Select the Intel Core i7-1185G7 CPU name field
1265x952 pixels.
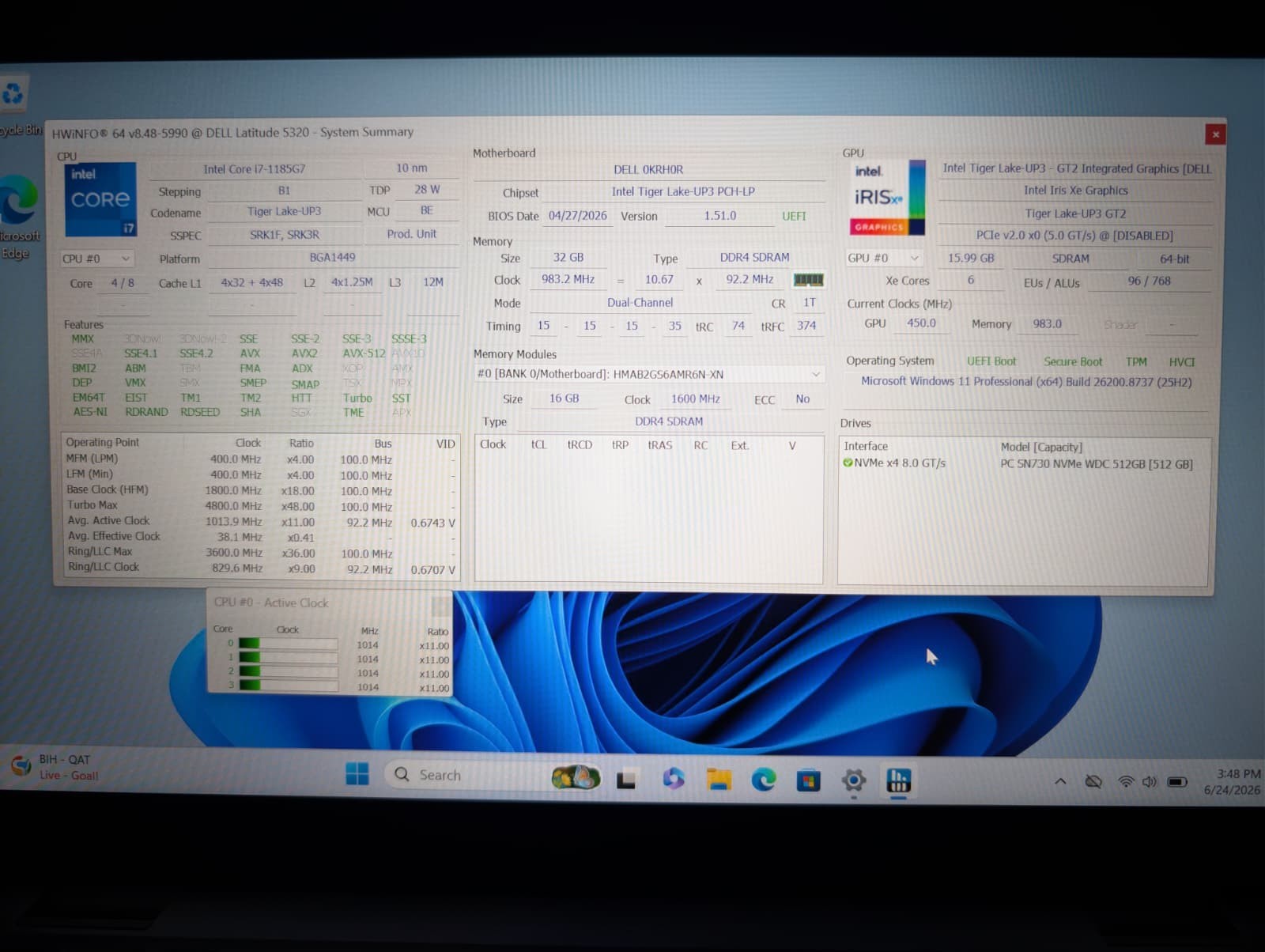click(254, 168)
